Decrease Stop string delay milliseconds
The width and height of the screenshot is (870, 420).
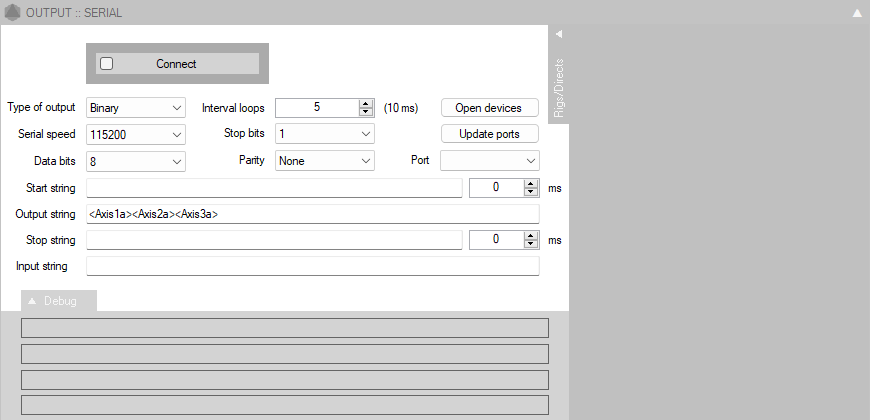531,244
